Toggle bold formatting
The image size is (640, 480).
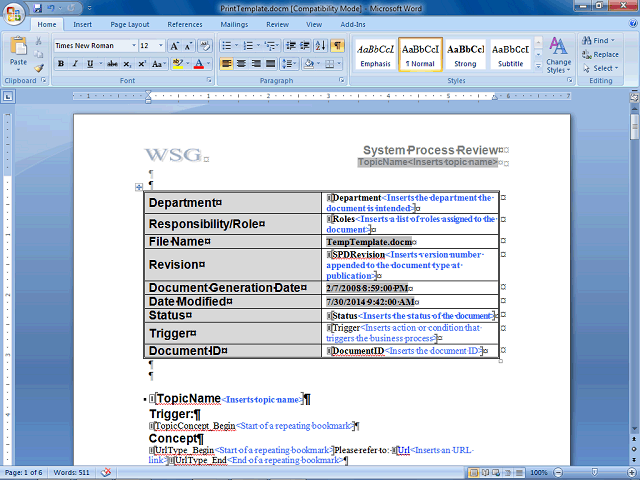[61, 64]
